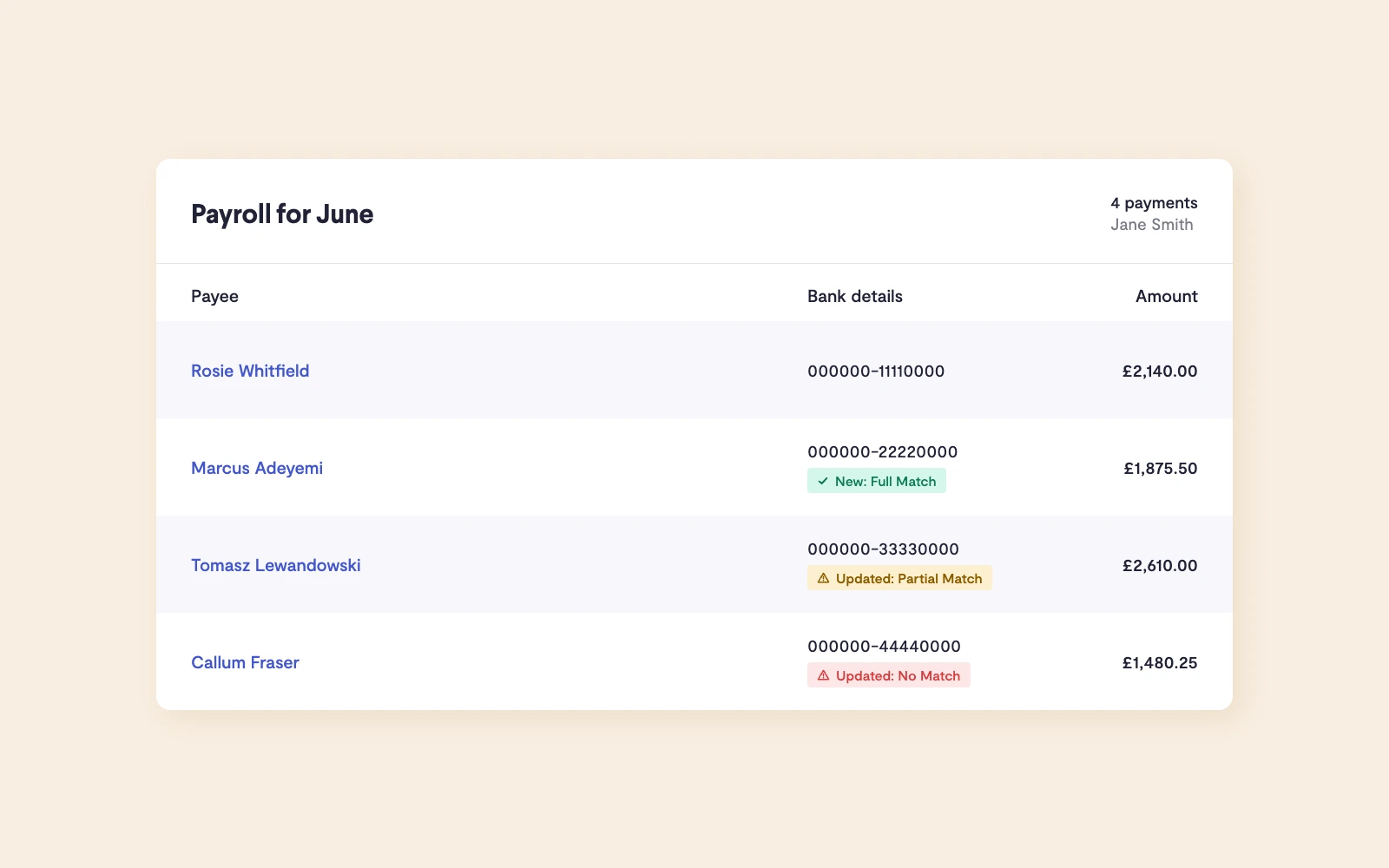Screen dimensions: 1389x868
Task: Click the yellow warning icon in Partial Match badge
Action: (824, 578)
